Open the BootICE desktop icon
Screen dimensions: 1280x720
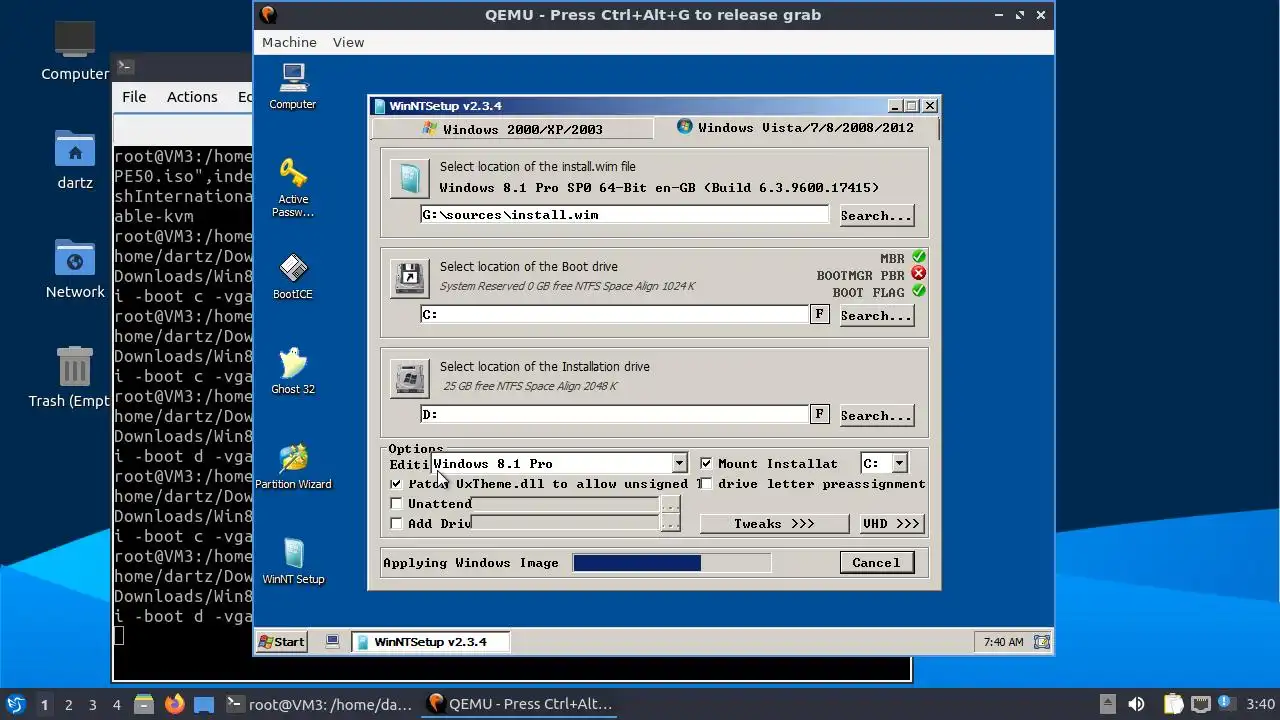pyautogui.click(x=293, y=276)
